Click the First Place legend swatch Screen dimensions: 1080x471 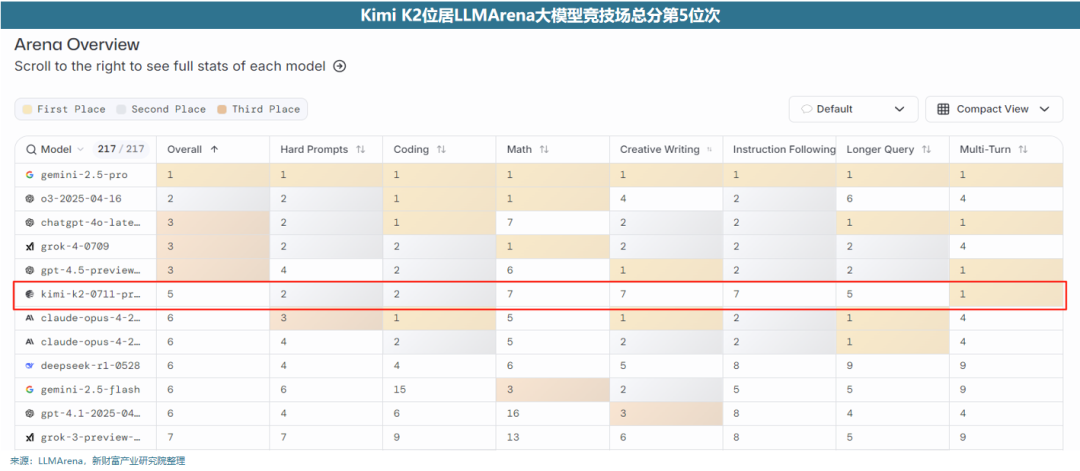(x=27, y=109)
